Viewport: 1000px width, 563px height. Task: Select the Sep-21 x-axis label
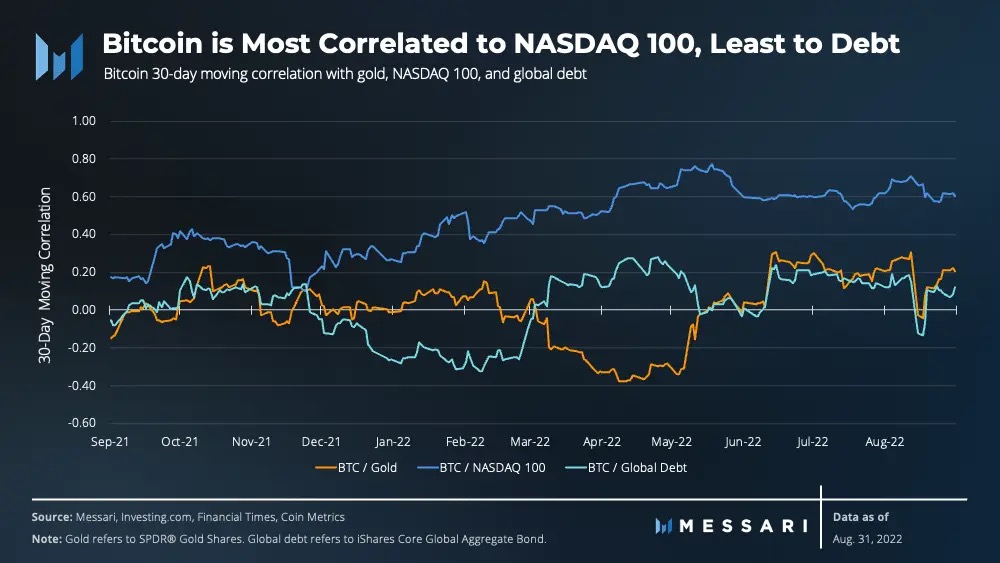[x=110, y=441]
